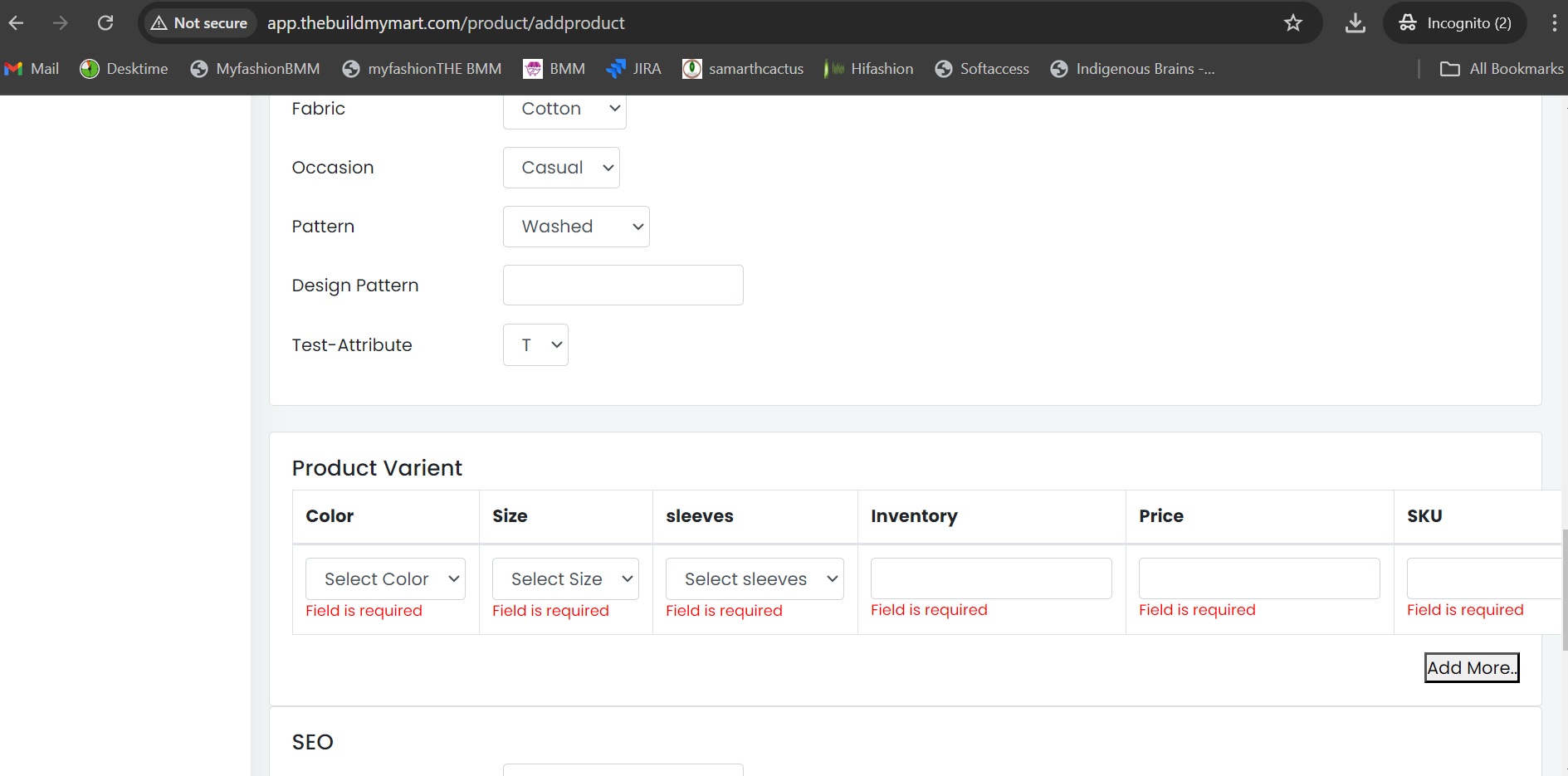Click the sleeves column header
Screen dimensions: 1568x776
pos(700,516)
